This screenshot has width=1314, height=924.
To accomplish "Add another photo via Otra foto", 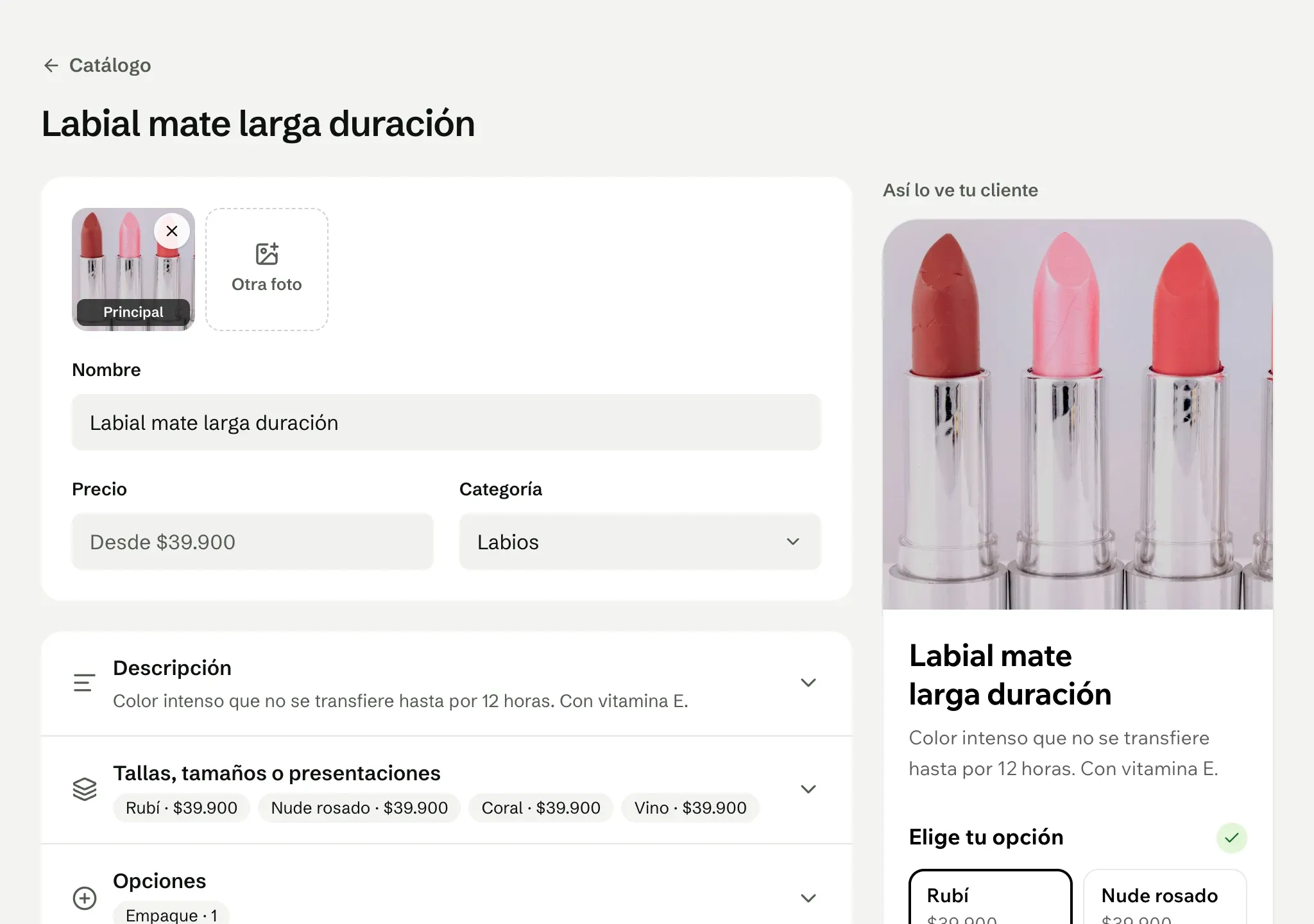I will pos(267,269).
